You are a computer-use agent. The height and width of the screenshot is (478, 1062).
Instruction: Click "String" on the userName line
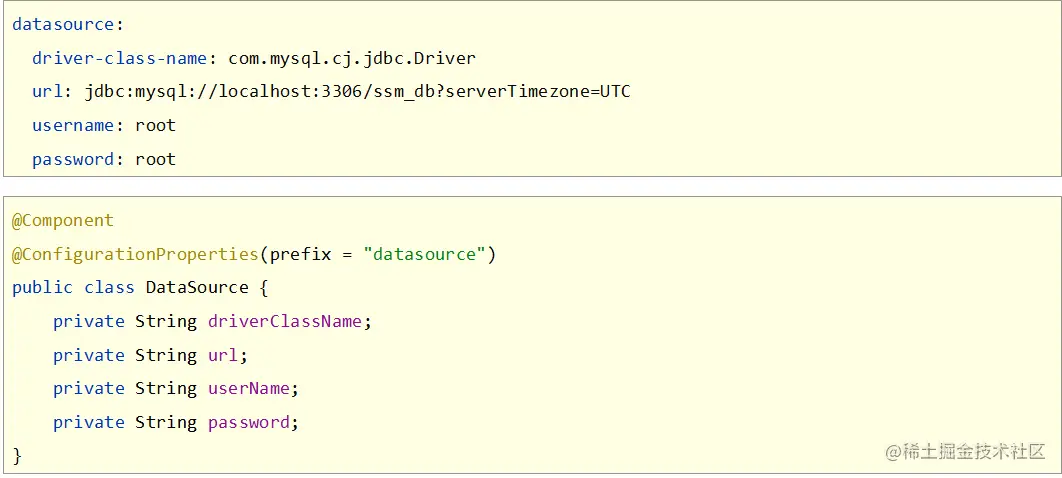(166, 389)
